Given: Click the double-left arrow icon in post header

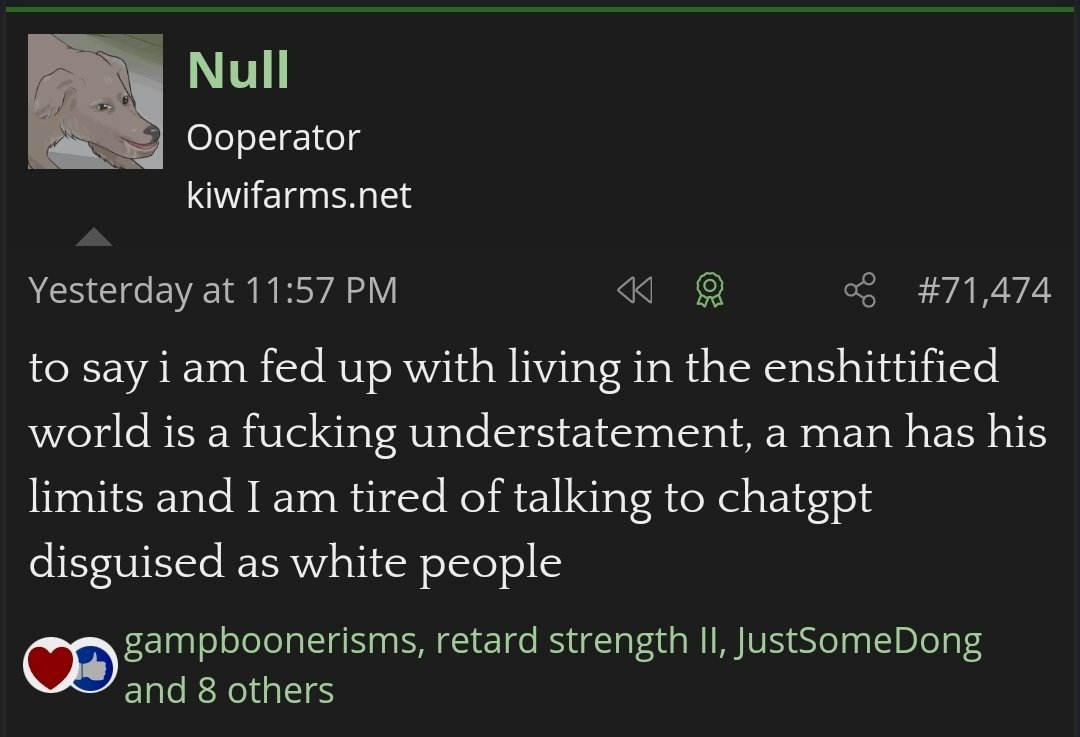Looking at the screenshot, I should click(x=634, y=291).
